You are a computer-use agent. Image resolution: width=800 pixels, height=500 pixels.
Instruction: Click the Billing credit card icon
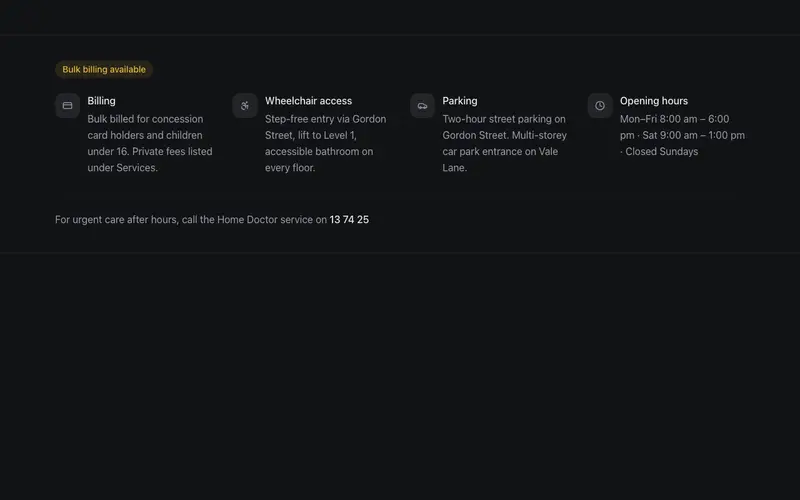67,106
